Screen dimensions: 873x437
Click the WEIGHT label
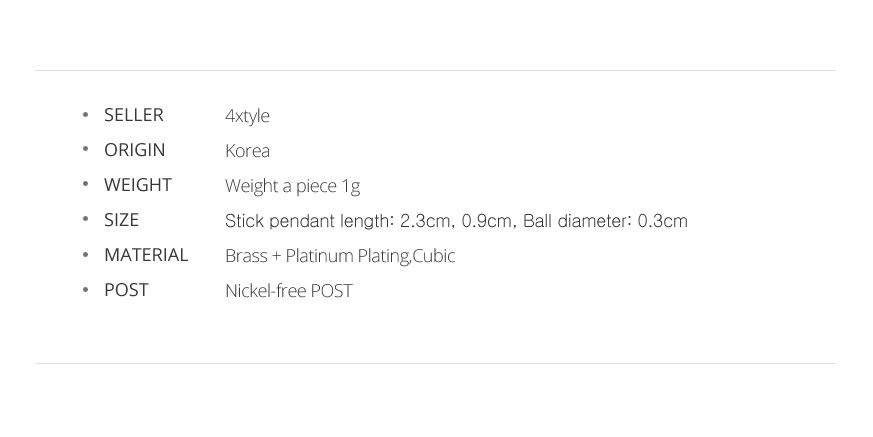pos(138,185)
